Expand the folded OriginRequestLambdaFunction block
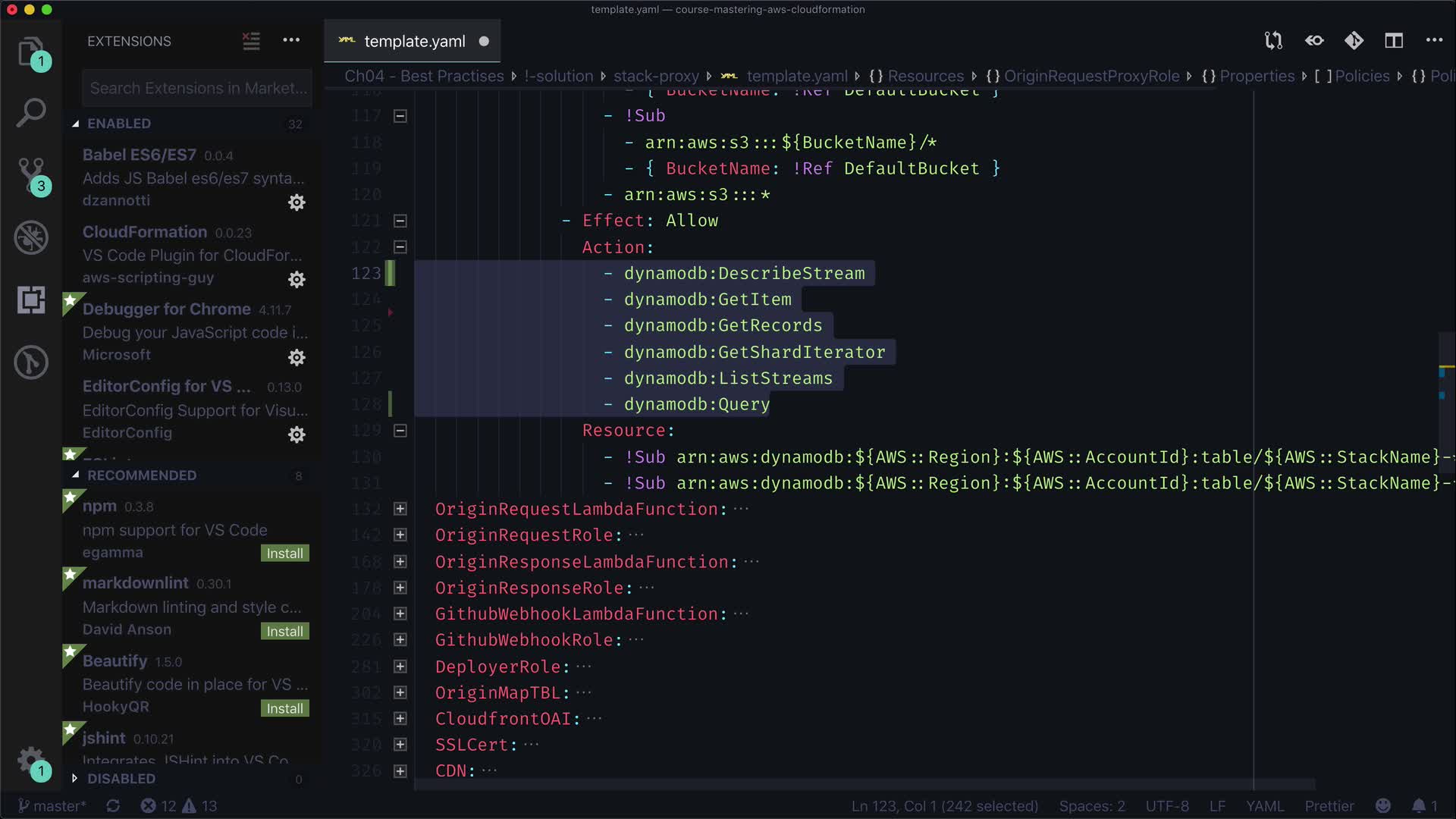1456x819 pixels. (x=400, y=509)
